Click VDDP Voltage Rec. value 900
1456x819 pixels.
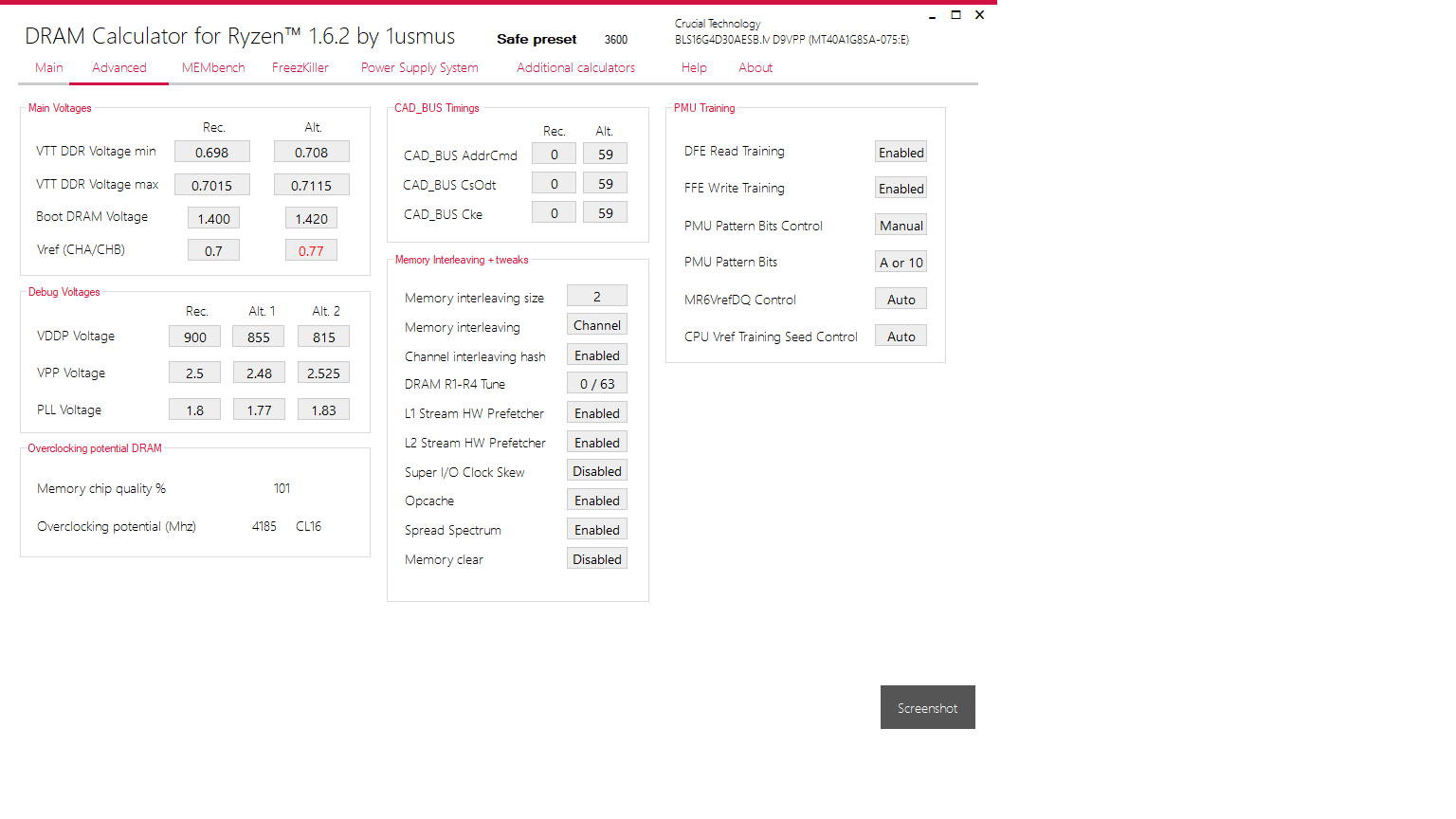point(195,337)
